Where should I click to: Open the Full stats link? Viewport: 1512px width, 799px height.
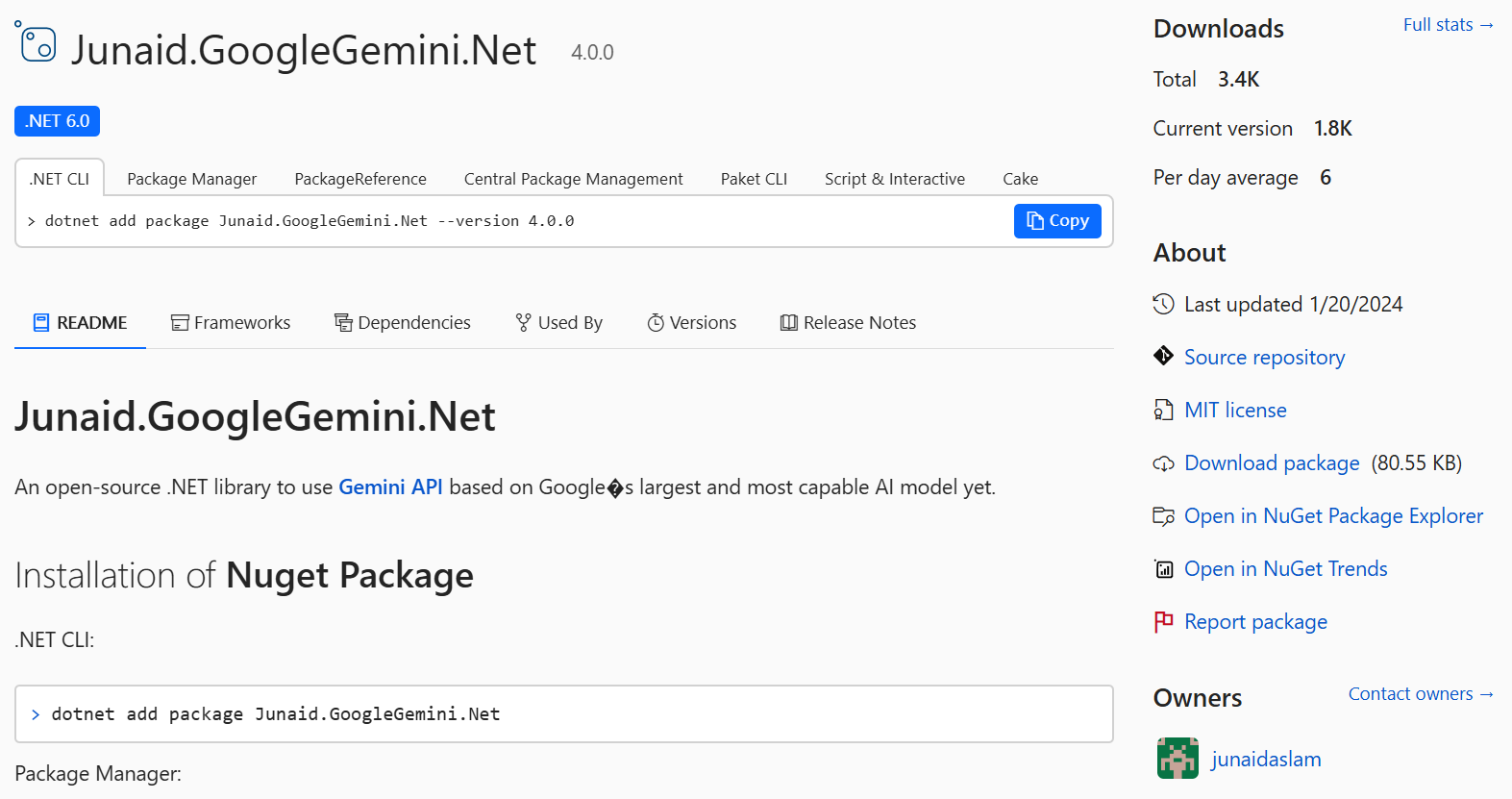point(1448,25)
